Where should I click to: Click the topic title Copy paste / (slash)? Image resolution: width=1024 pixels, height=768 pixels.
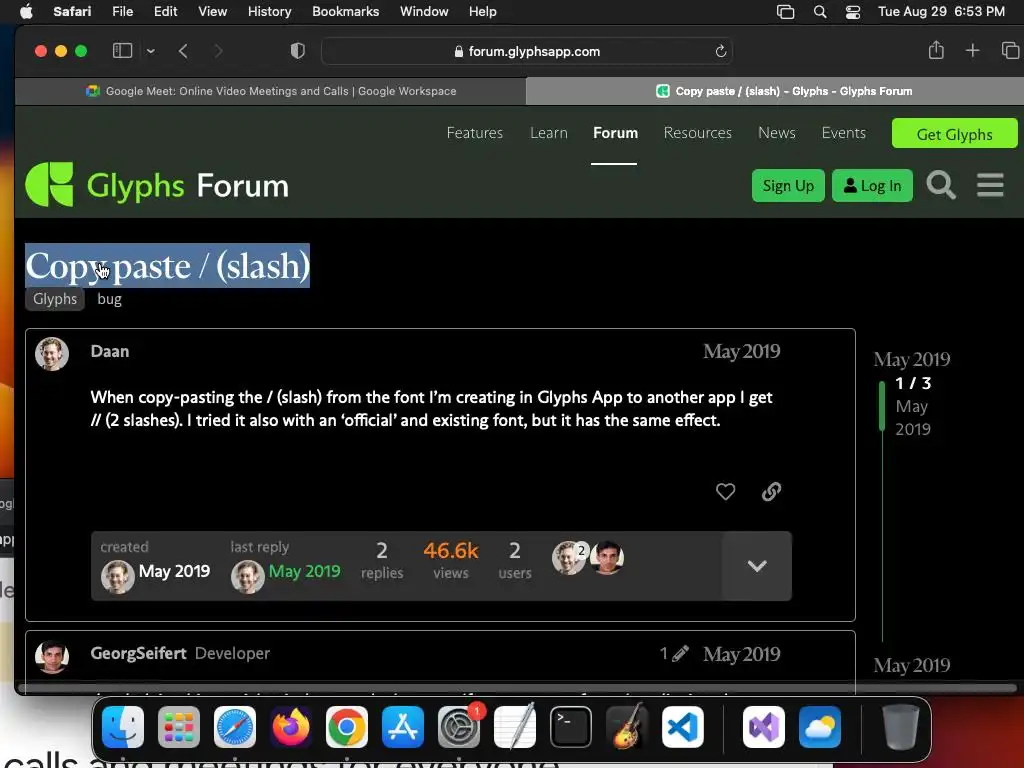pyautogui.click(x=167, y=266)
